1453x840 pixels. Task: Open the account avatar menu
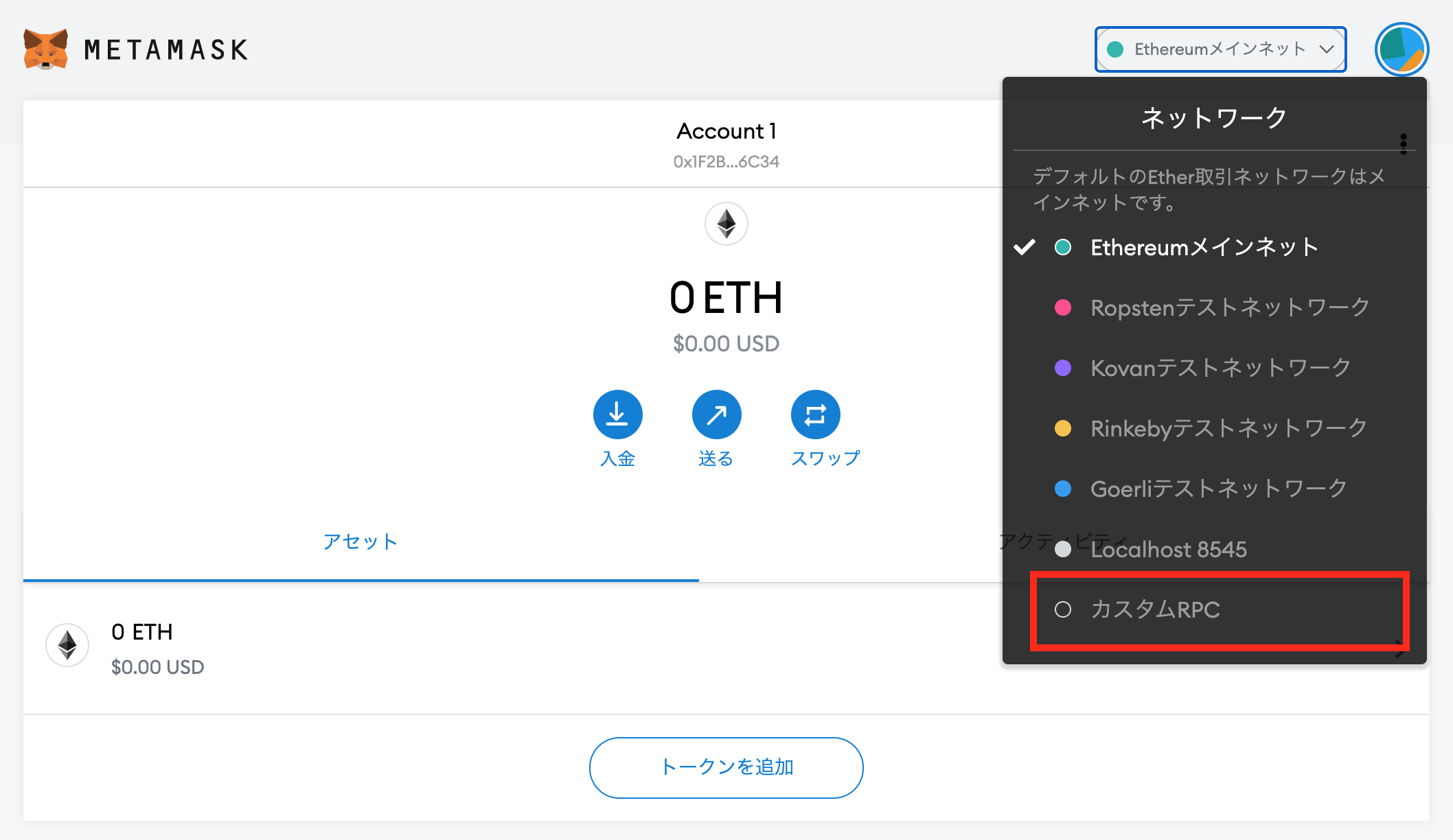point(1401,49)
